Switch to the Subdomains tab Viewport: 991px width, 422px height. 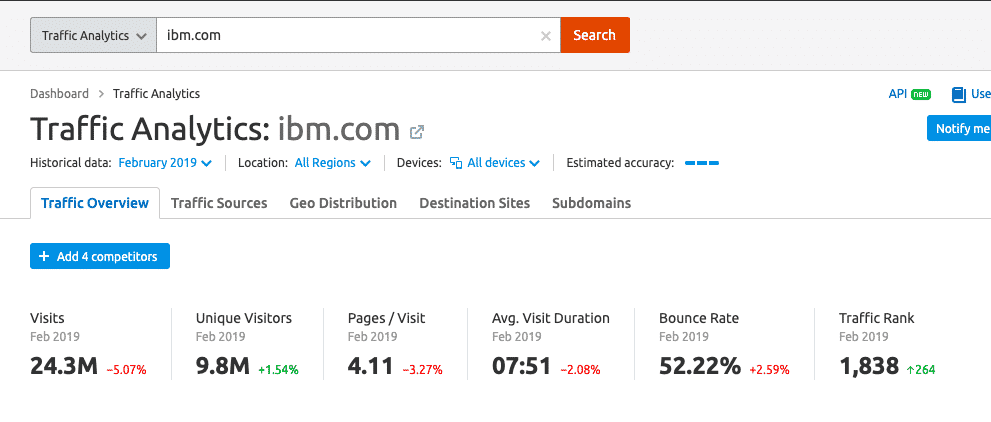[592, 203]
